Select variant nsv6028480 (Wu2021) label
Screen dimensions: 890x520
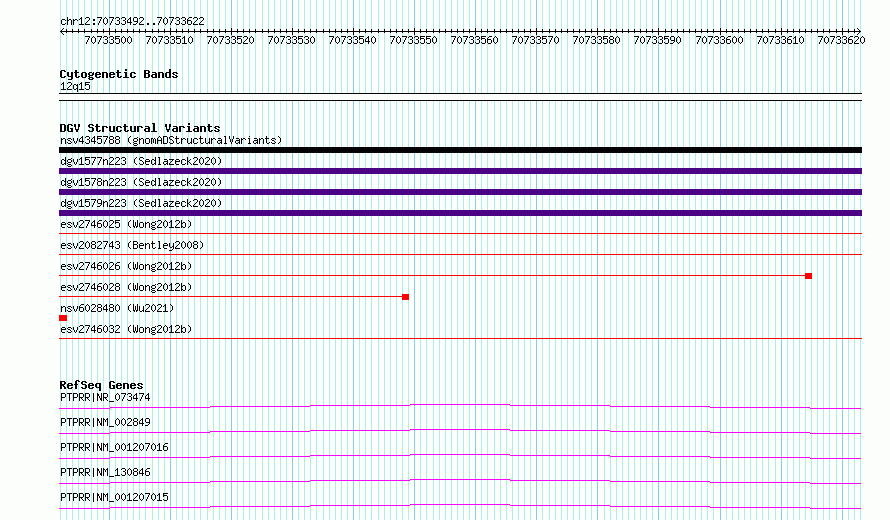117,308
